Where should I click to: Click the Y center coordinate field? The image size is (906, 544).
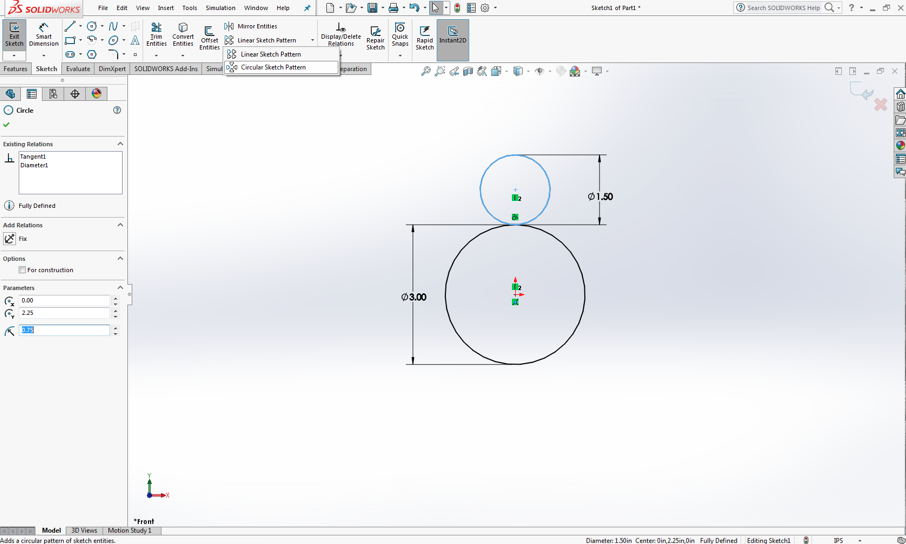coord(64,313)
